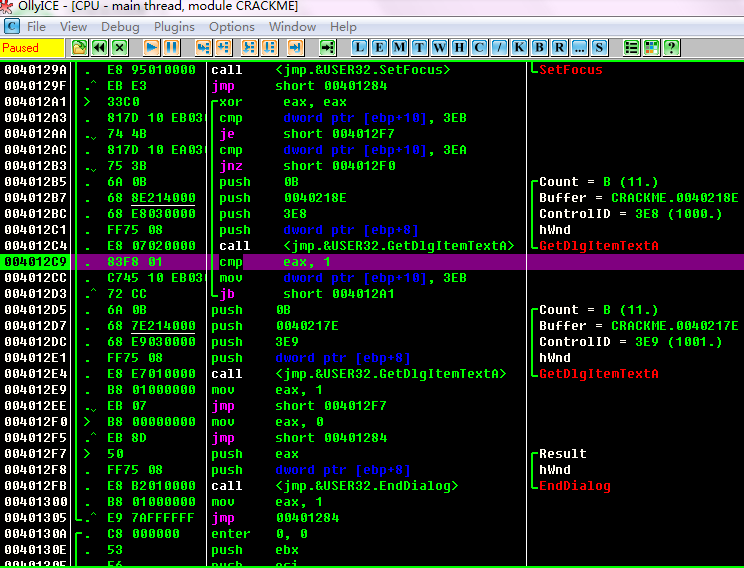Open the Help menu
This screenshot has width=744, height=568.
click(343, 27)
